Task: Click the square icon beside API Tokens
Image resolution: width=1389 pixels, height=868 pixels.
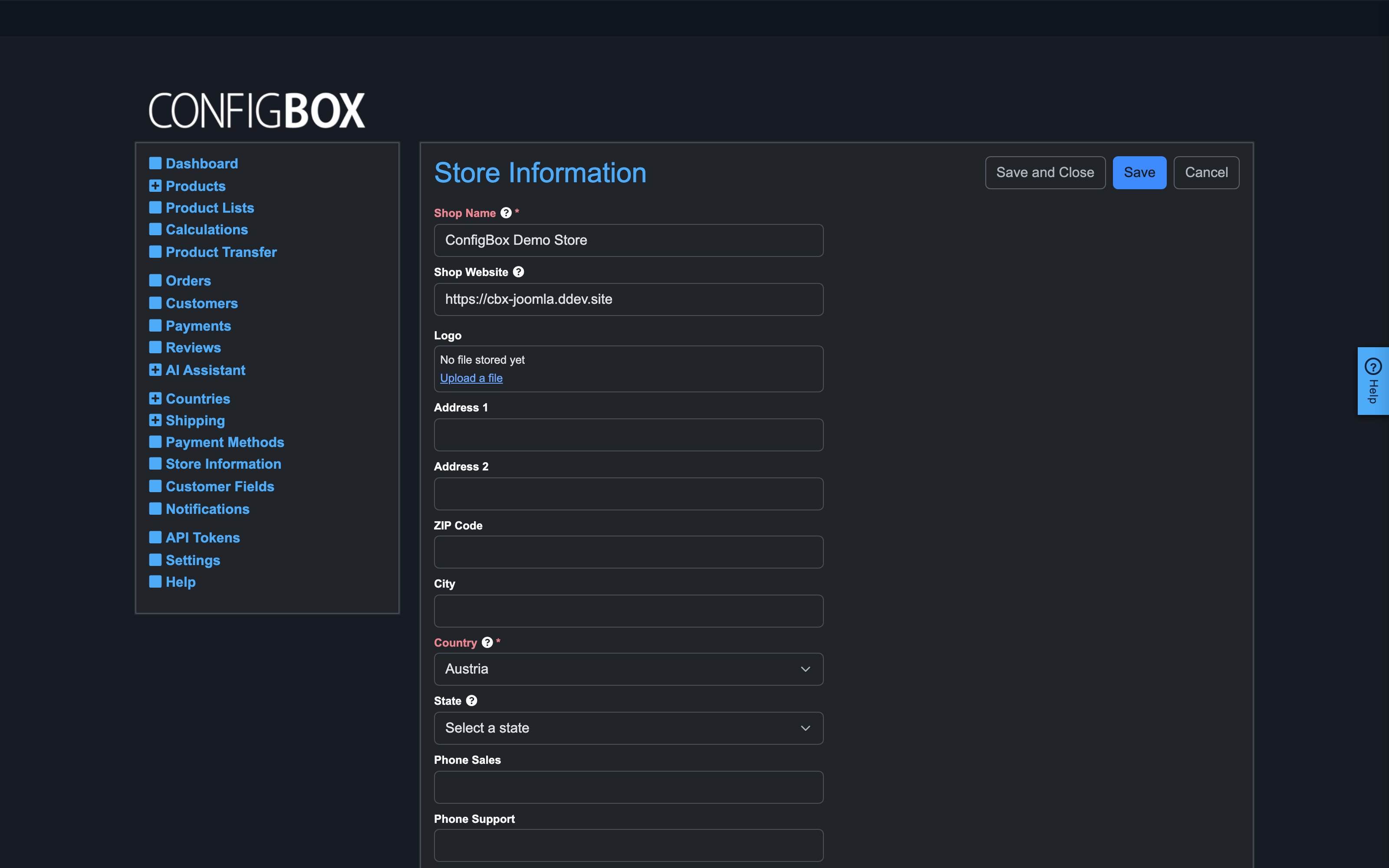Action: [155, 537]
